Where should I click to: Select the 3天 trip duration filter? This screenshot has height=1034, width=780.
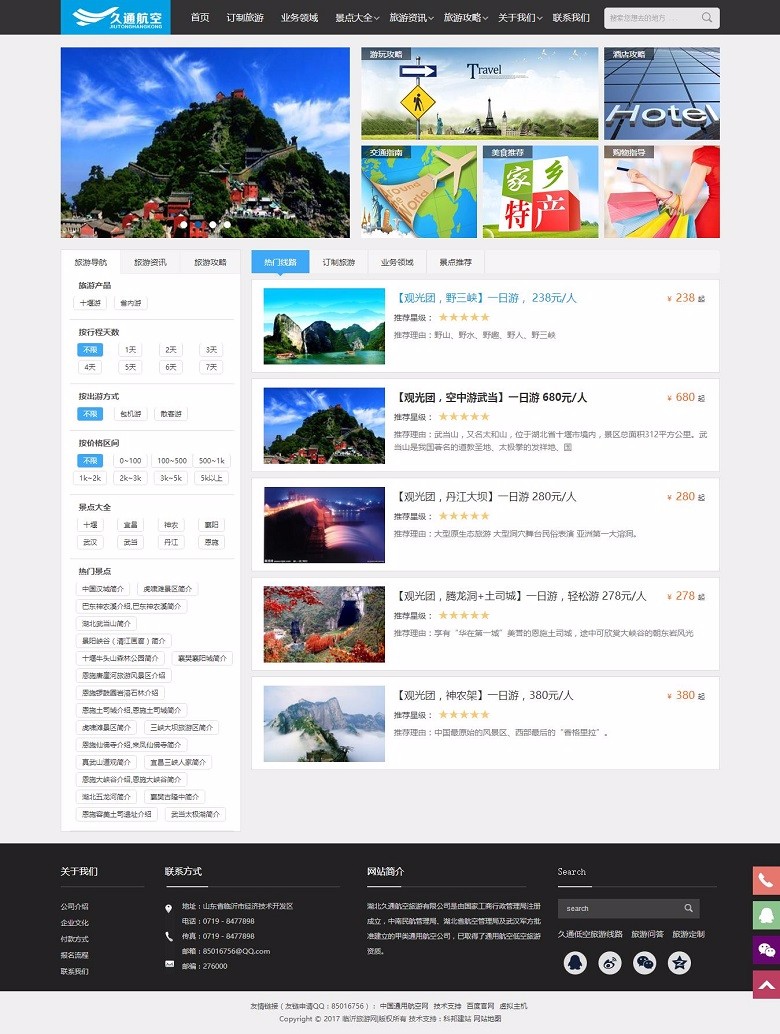point(211,350)
